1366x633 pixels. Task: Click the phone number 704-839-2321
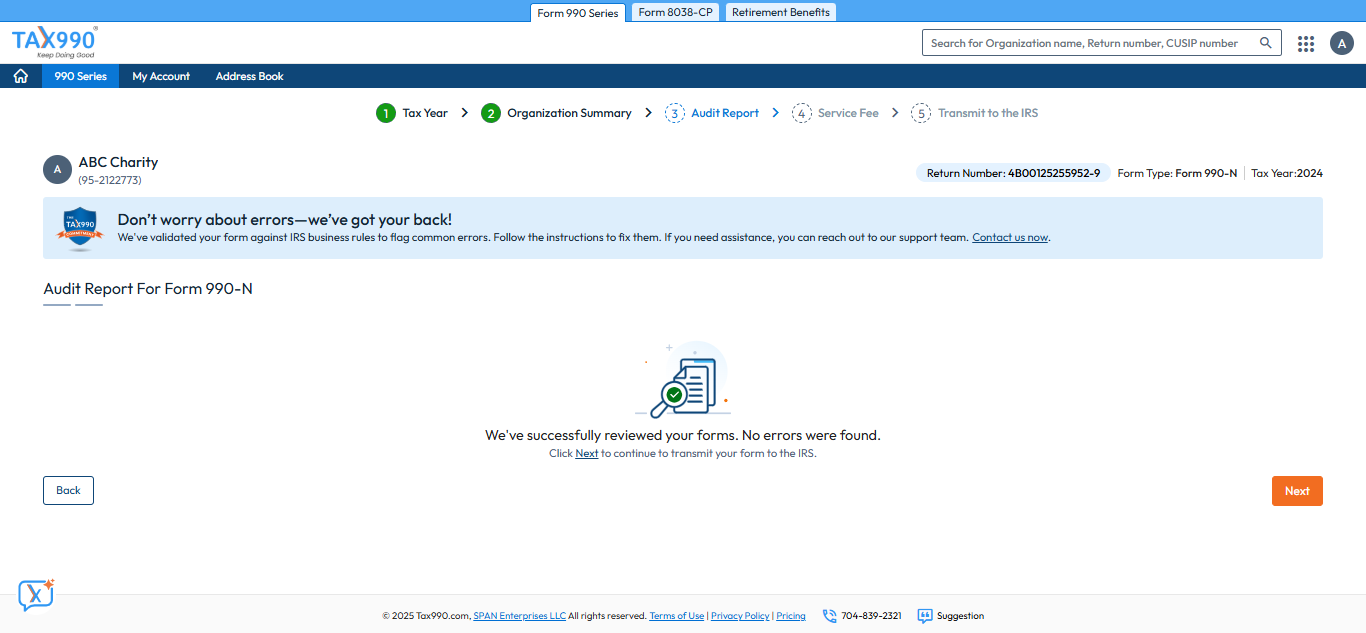pos(871,616)
